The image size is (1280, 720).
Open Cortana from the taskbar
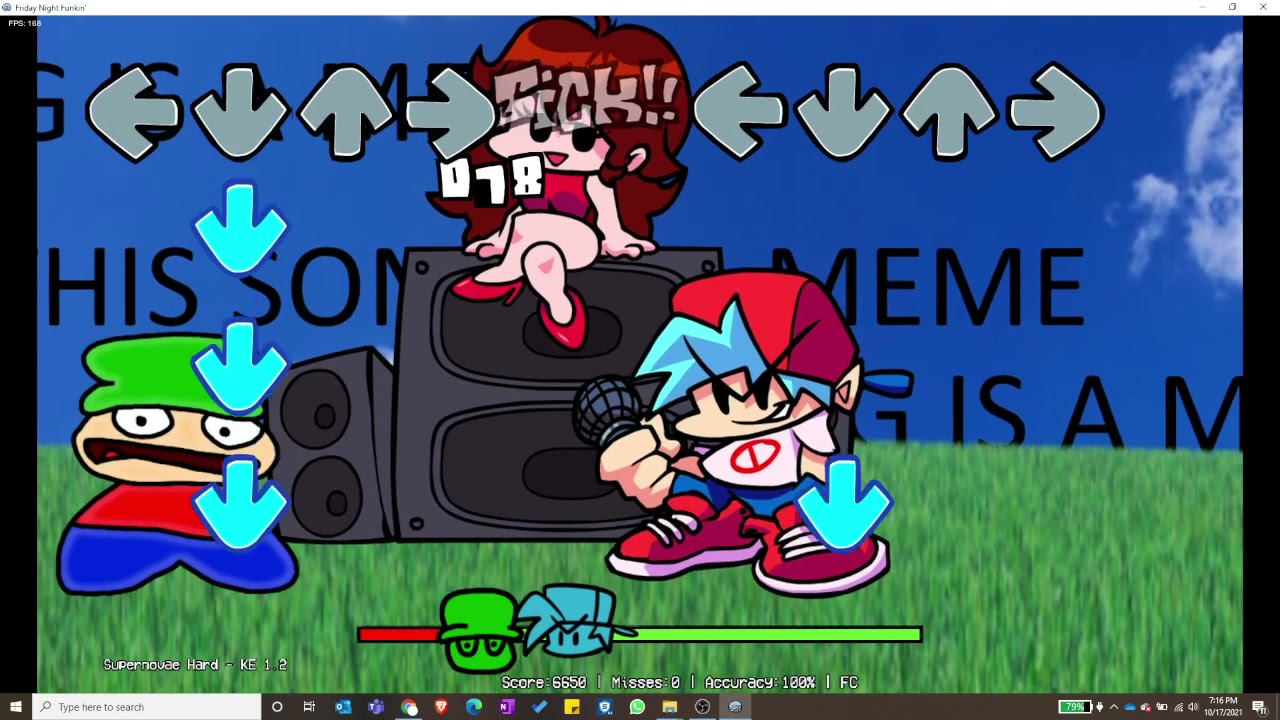click(x=277, y=707)
